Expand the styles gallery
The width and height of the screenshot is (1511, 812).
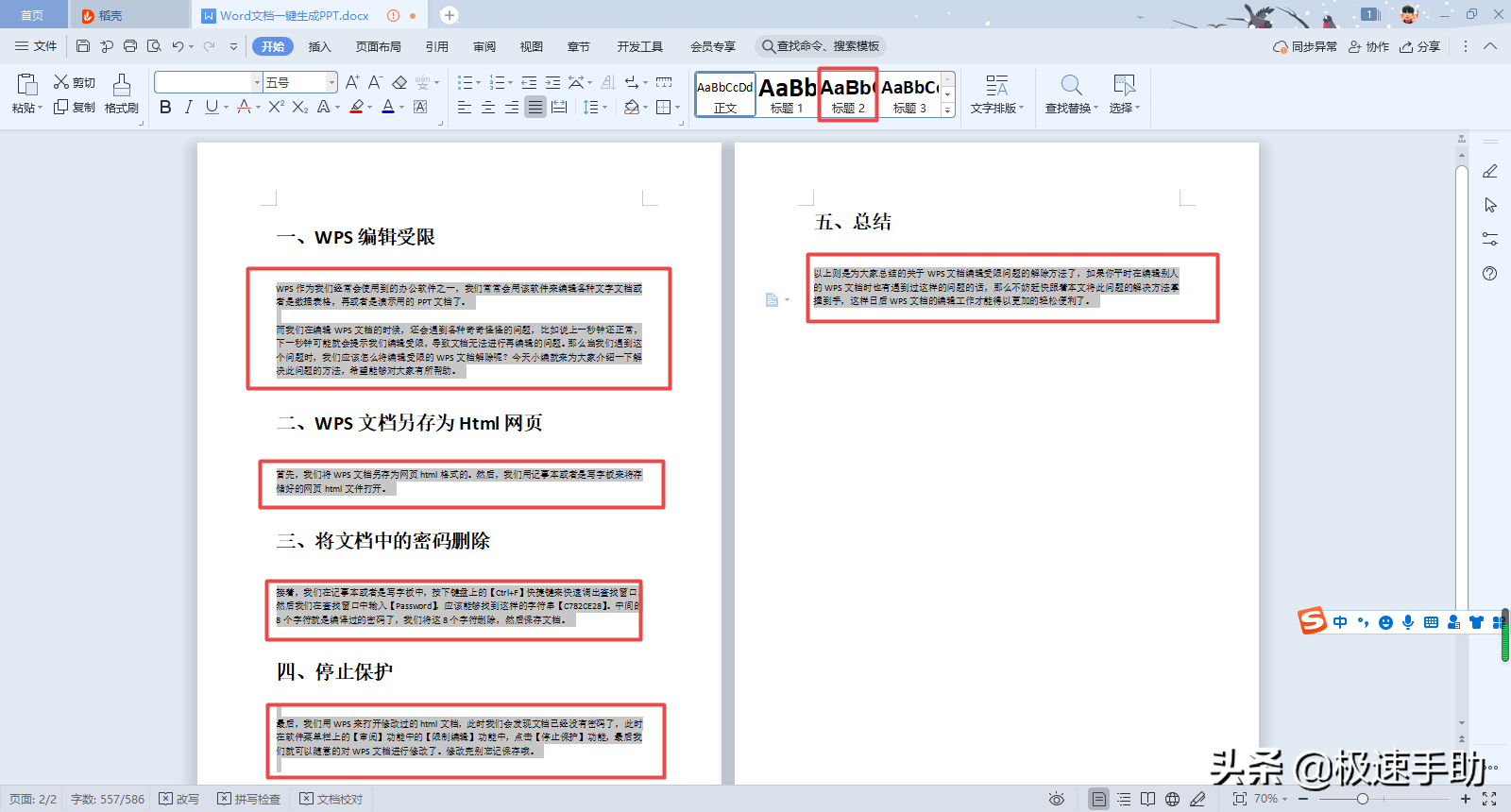(948, 110)
